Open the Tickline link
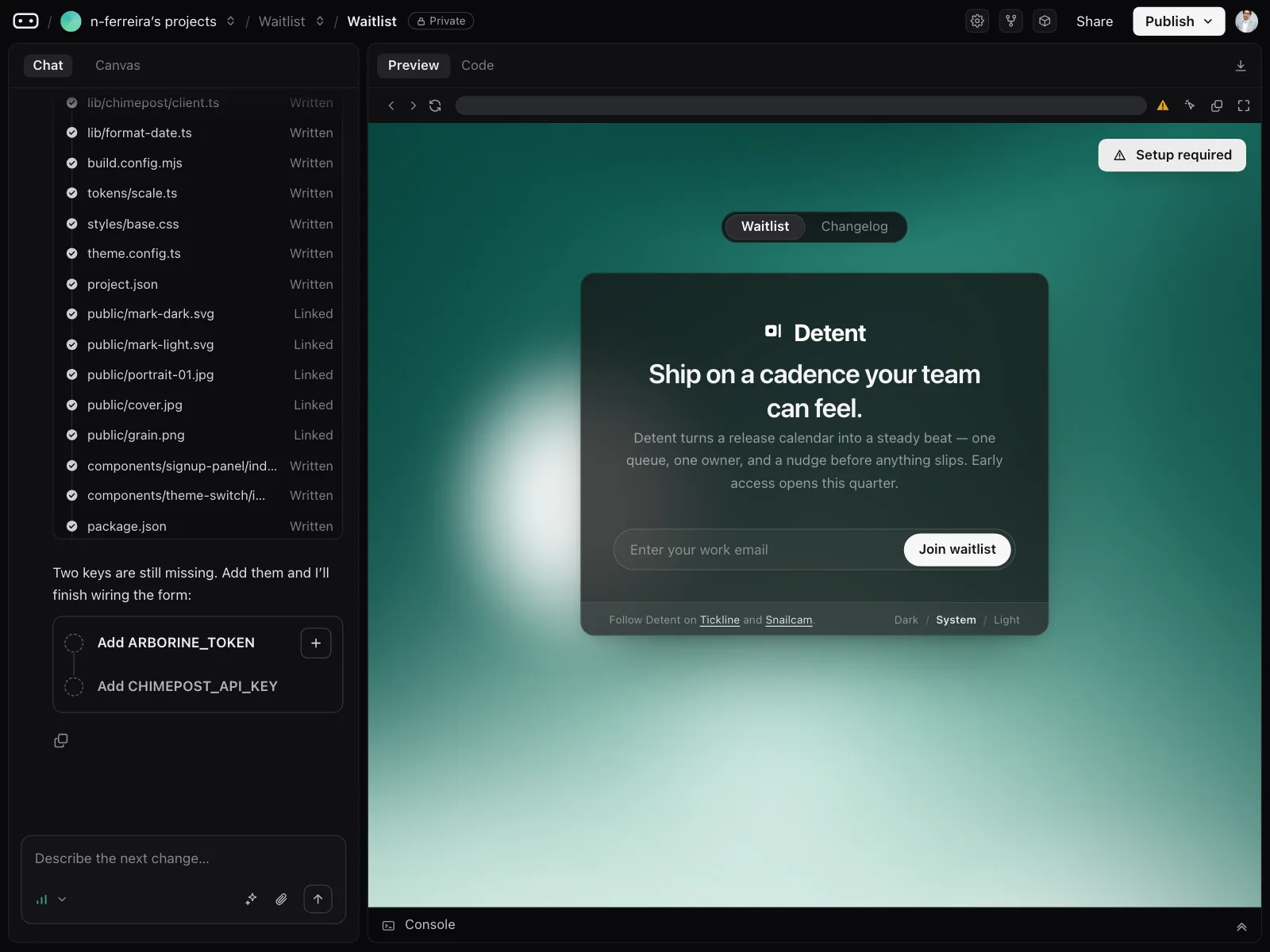 (x=720, y=620)
